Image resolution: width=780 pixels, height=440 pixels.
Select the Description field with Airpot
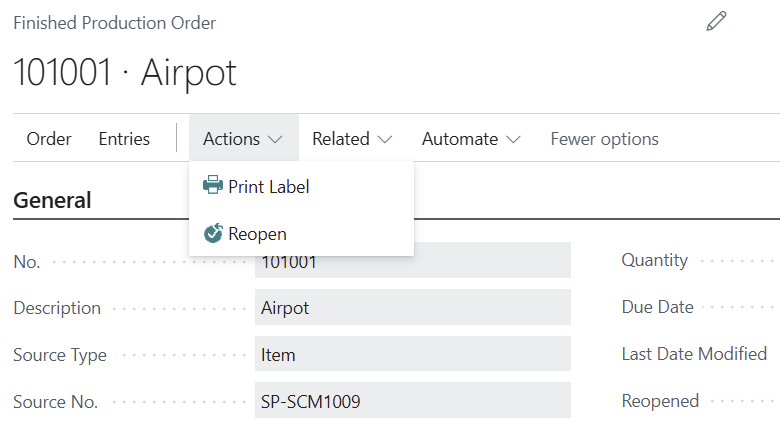click(x=412, y=308)
